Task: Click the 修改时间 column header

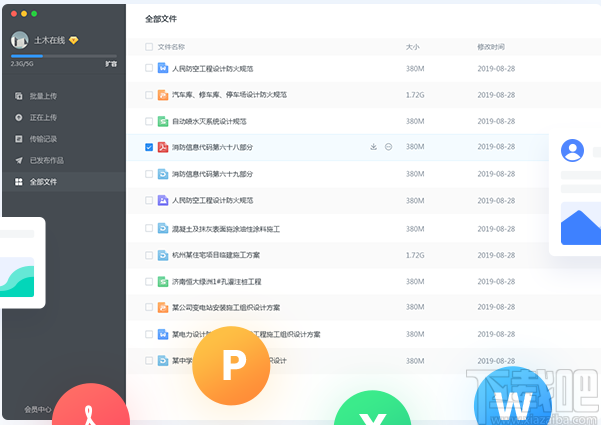Action: [x=491, y=47]
